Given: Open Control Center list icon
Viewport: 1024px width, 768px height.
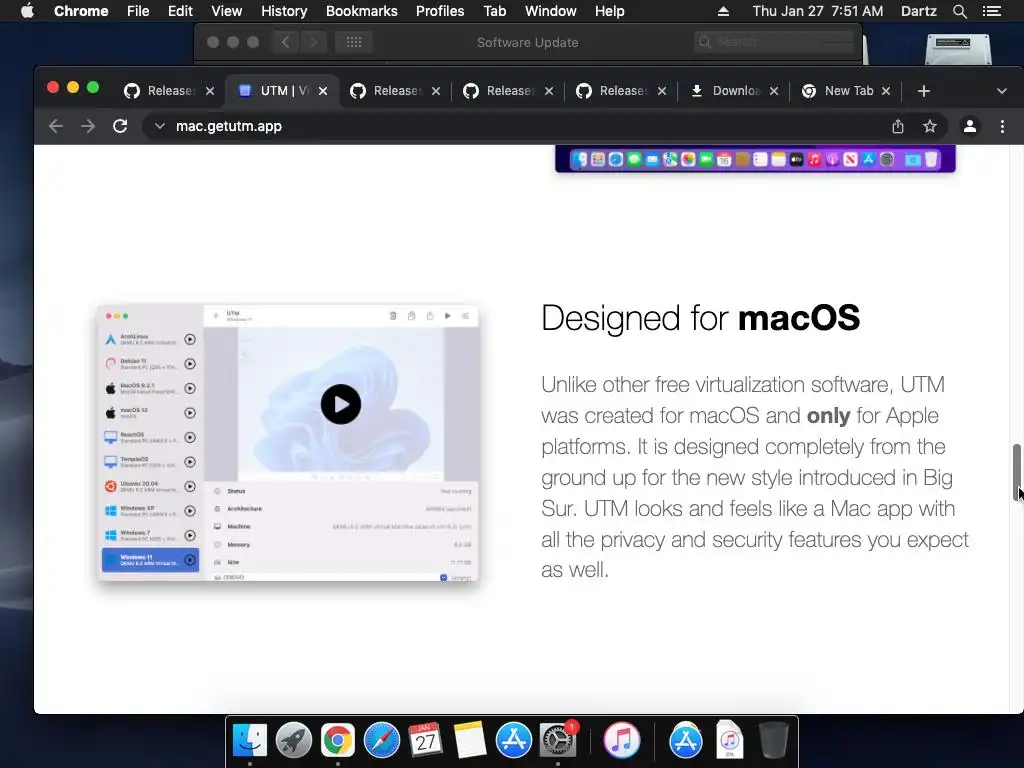Looking at the screenshot, I should pos(991,11).
